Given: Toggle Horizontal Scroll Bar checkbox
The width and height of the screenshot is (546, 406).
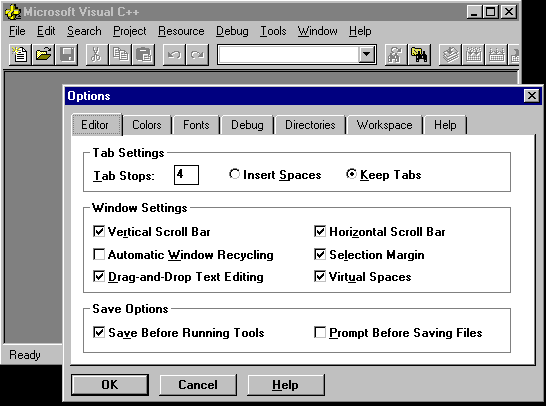Looking at the screenshot, I should [x=320, y=231].
